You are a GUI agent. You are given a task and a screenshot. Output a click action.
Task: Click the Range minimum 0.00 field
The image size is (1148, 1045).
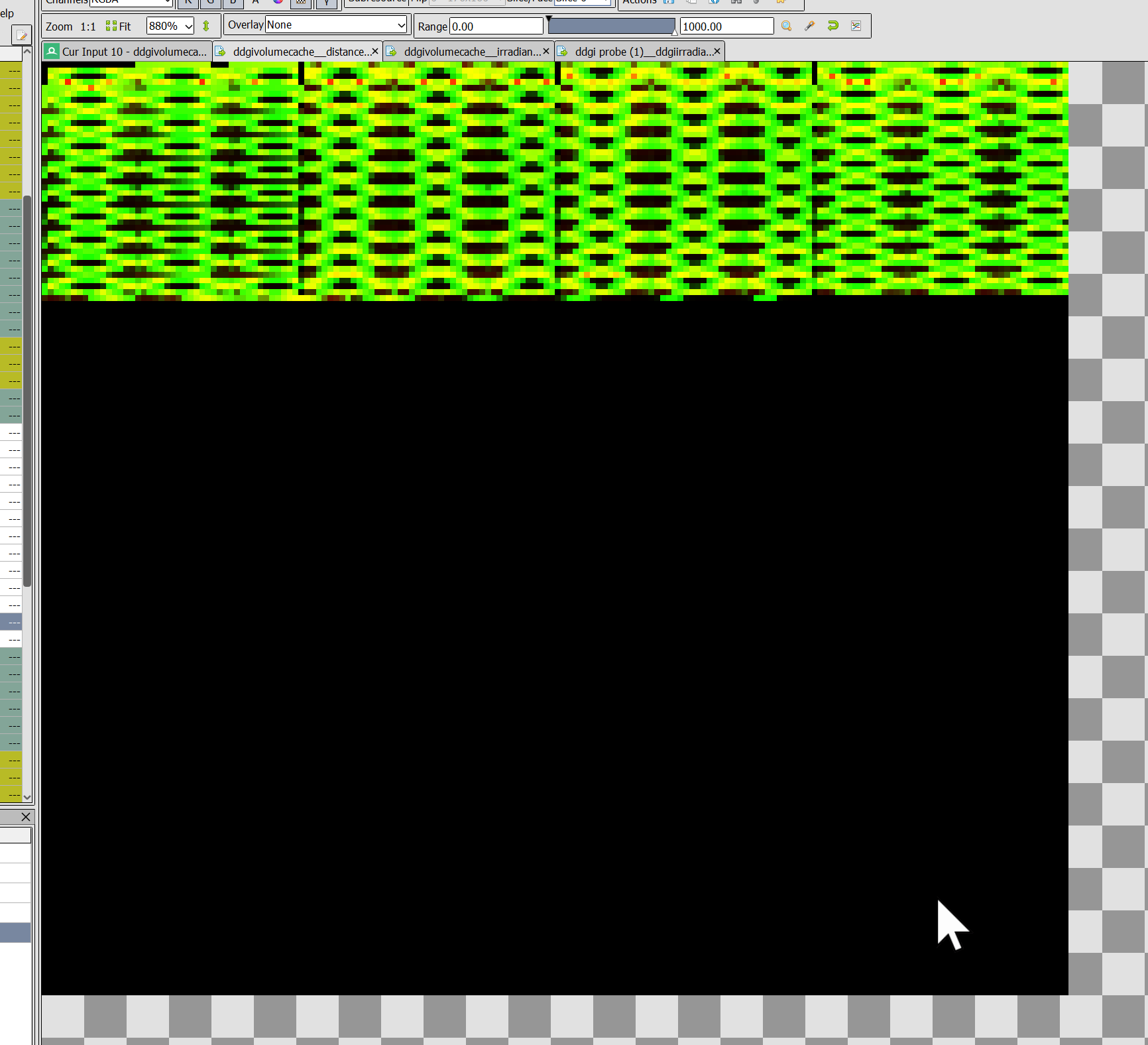click(x=496, y=27)
